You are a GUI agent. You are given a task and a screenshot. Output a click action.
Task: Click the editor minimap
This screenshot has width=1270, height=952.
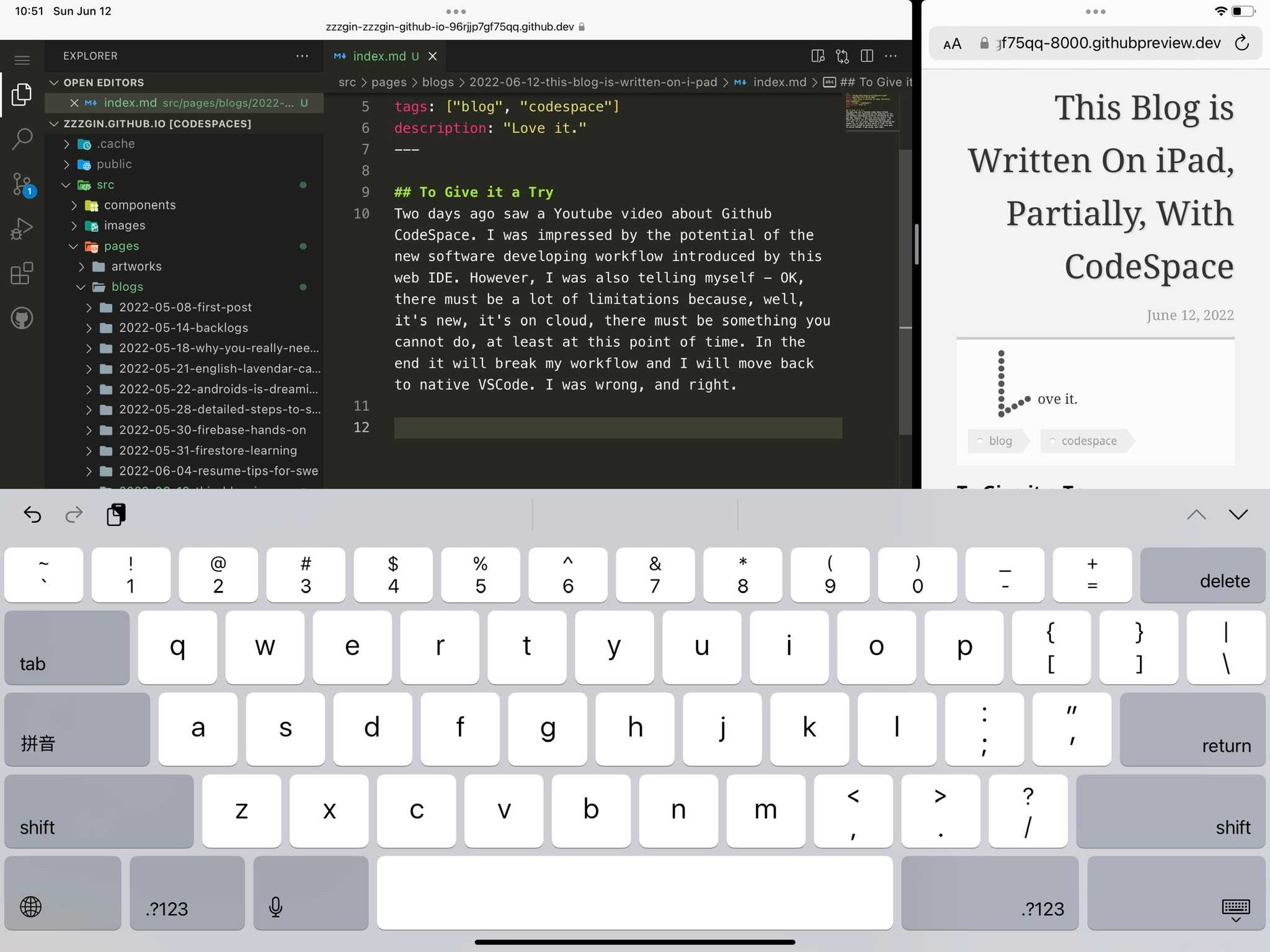pos(871,112)
